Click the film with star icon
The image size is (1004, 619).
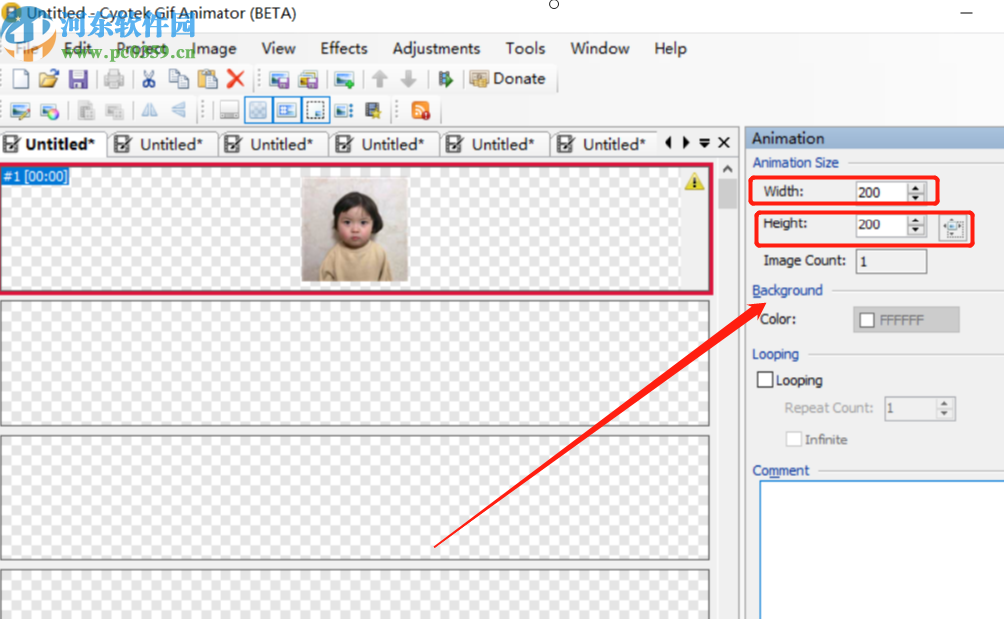(x=373, y=111)
